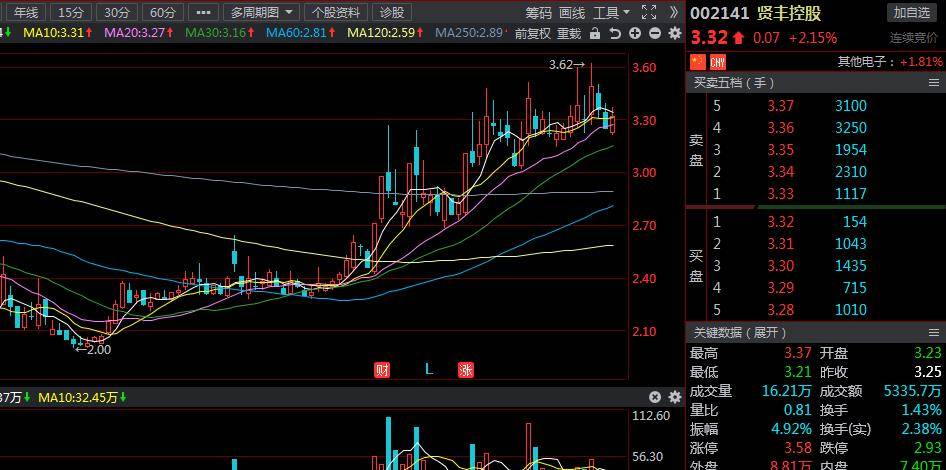Toggle 前复权 price adjustment mode

(x=533, y=34)
